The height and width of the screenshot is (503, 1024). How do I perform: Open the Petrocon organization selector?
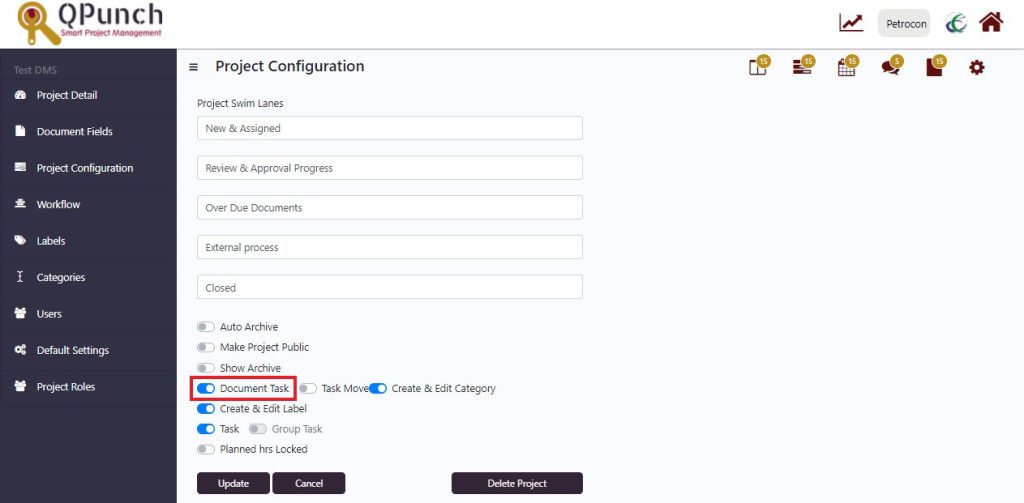point(904,24)
